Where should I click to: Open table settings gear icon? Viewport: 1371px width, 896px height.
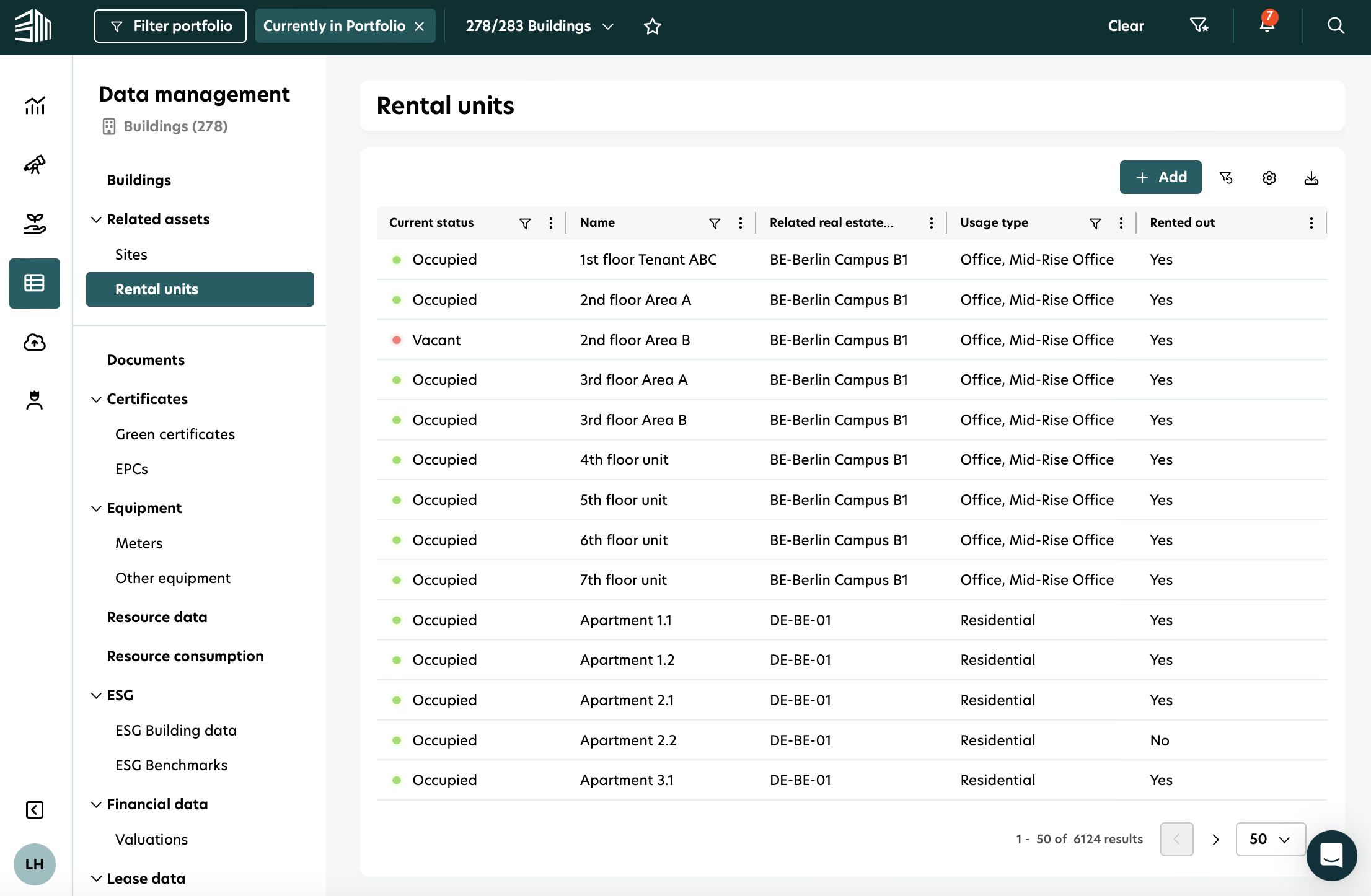tap(1269, 178)
